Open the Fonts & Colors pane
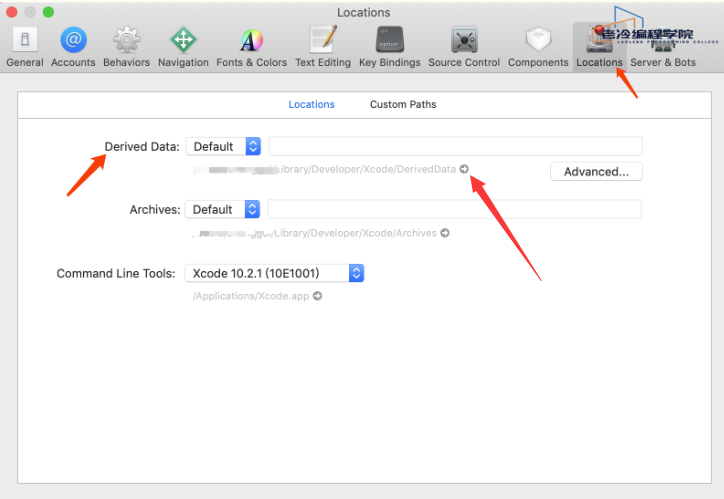This screenshot has height=499, width=724. click(252, 47)
